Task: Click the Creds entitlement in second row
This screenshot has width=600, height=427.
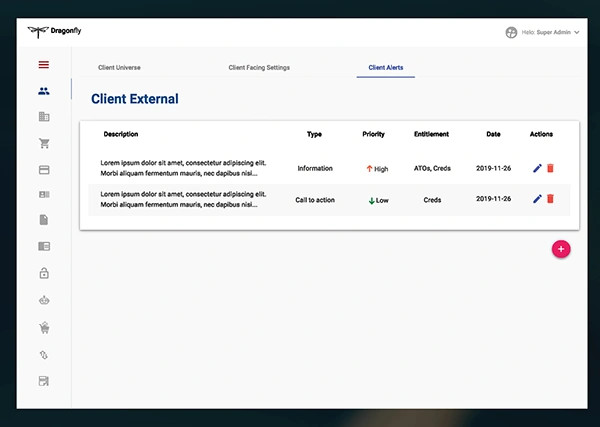Action: (432, 200)
